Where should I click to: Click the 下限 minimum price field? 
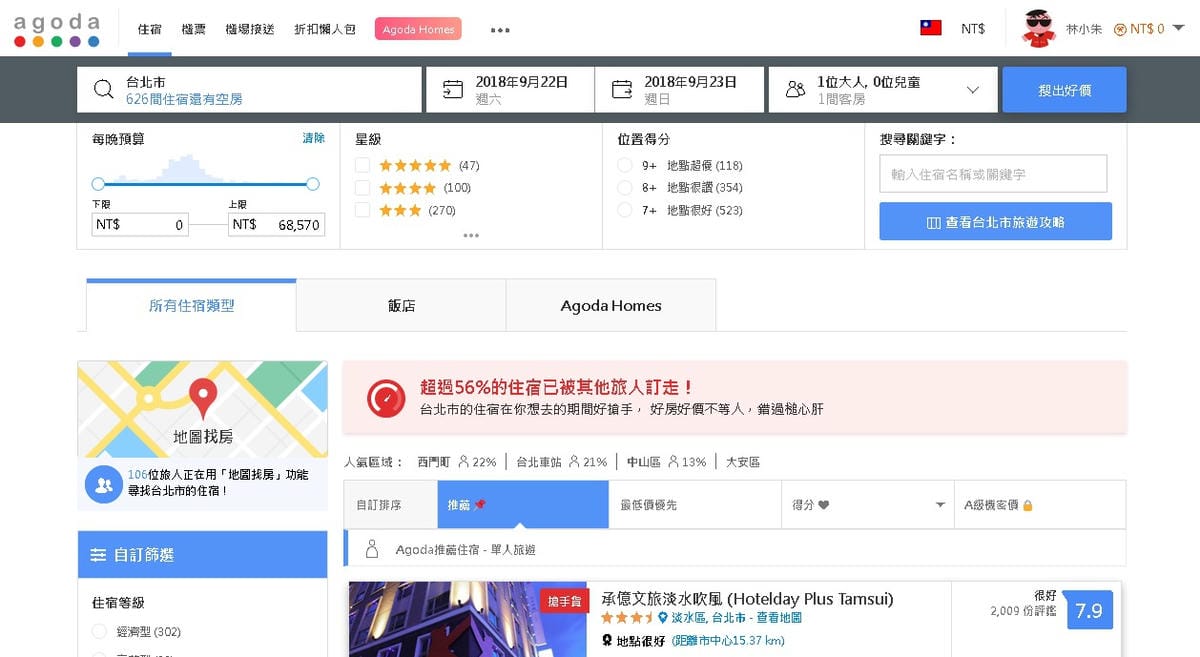tap(140, 225)
